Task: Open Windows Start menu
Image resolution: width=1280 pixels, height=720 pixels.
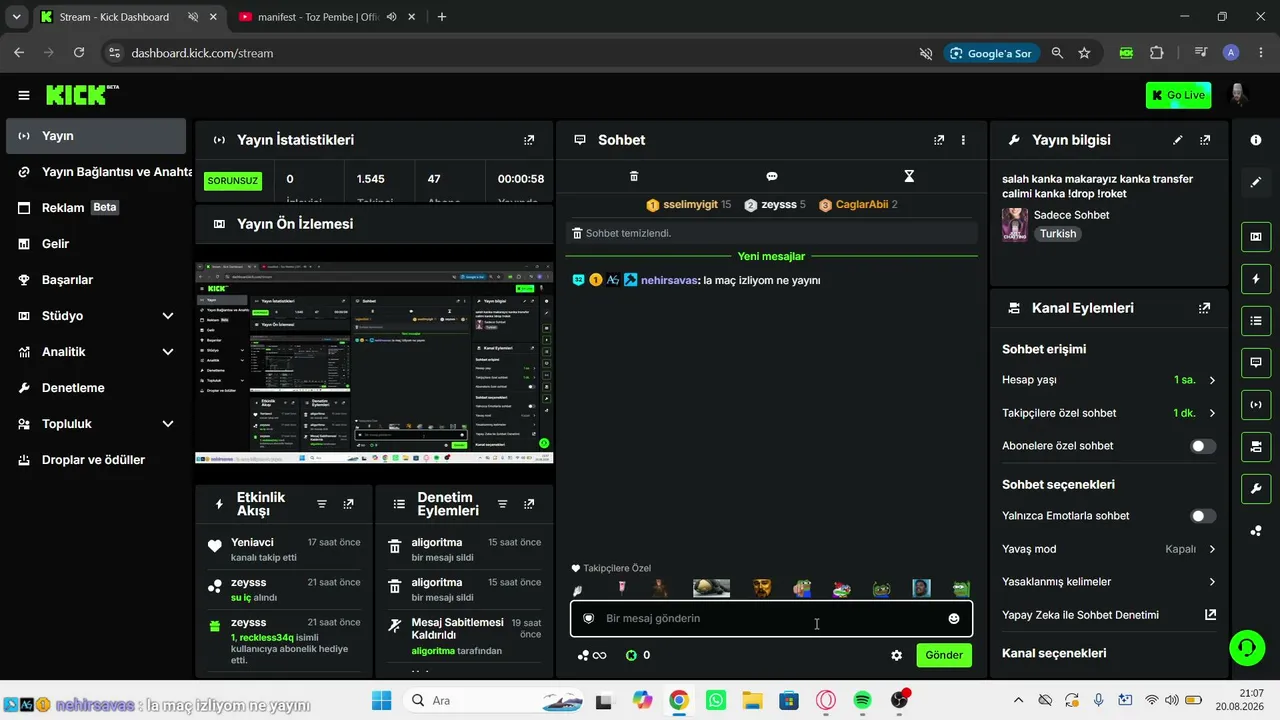Action: tap(382, 700)
